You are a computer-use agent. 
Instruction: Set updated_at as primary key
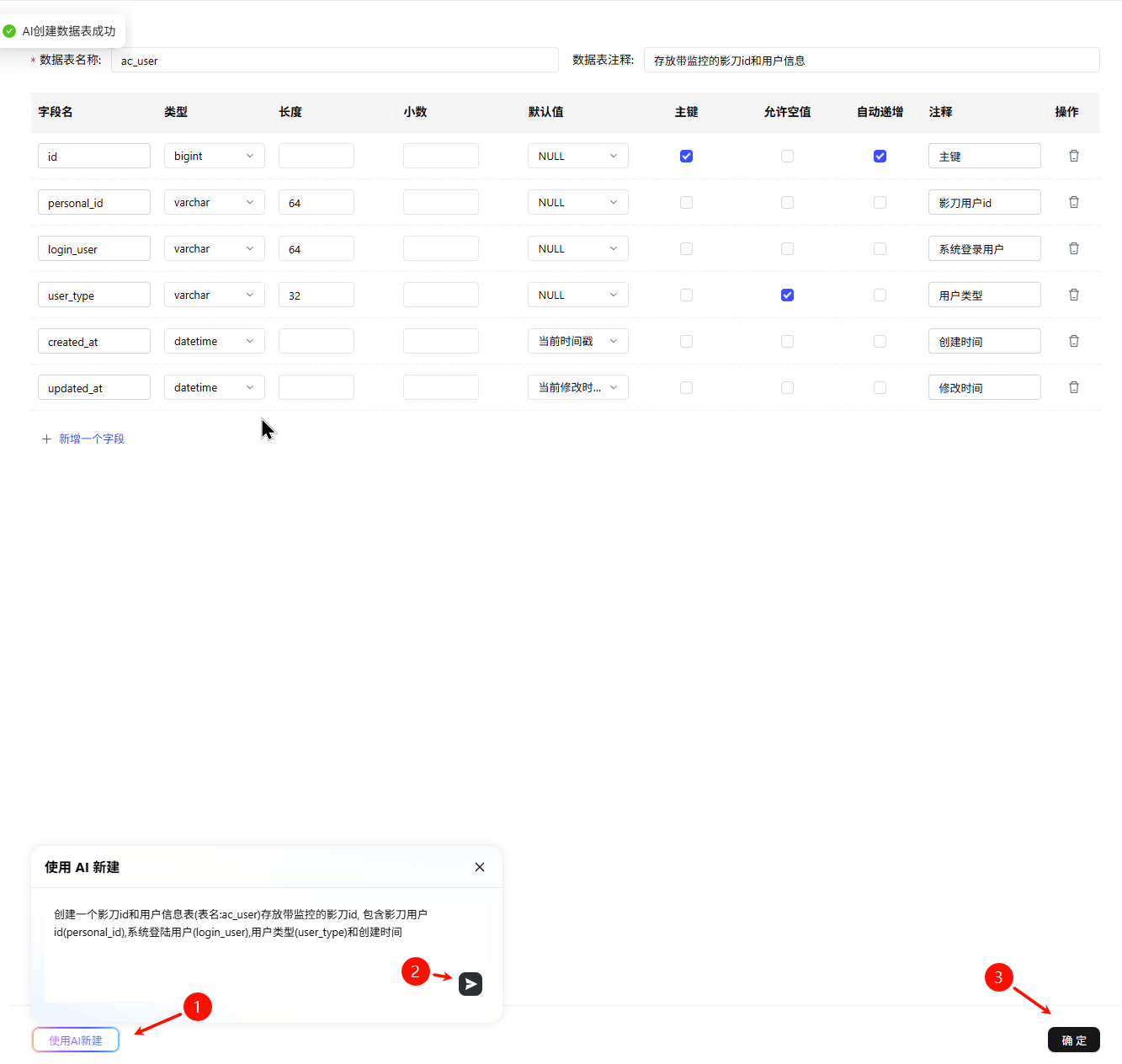[x=686, y=387]
